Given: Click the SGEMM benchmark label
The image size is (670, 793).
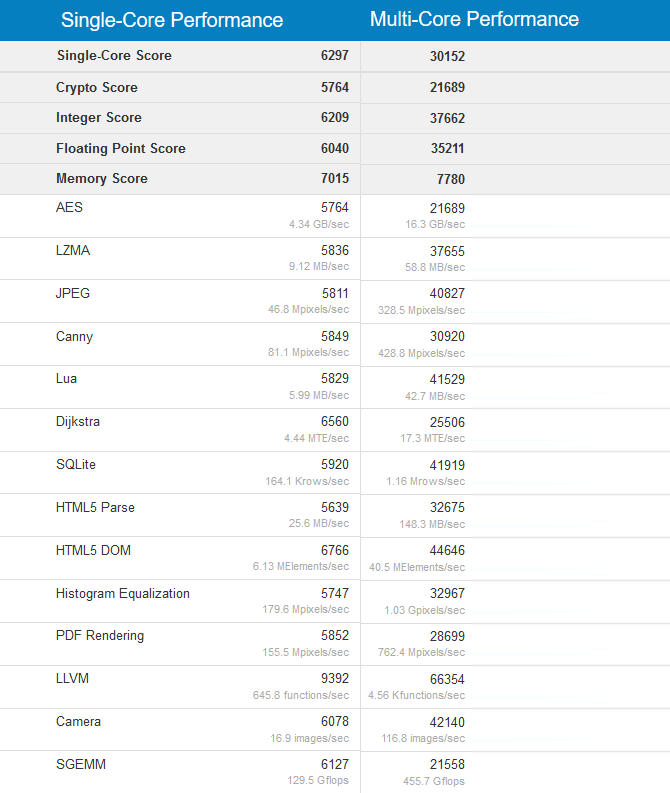Looking at the screenshot, I should coord(81,764).
